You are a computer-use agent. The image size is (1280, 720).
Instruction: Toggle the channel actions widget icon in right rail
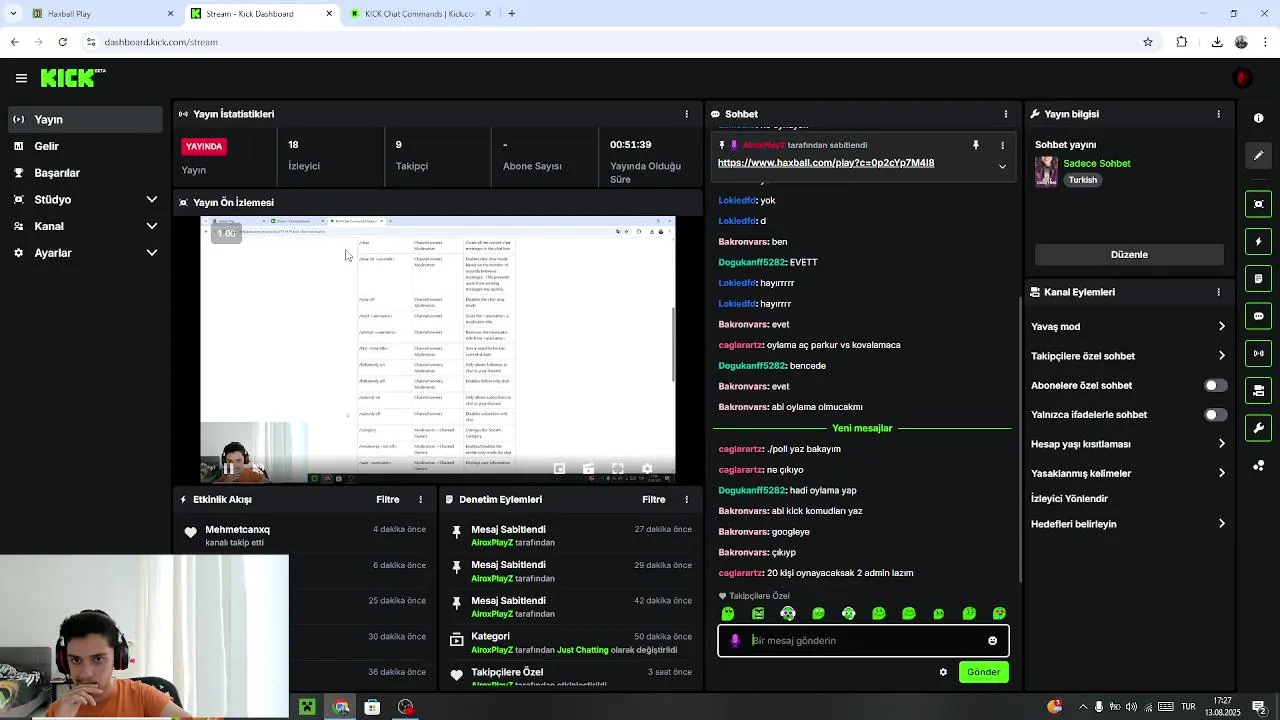pos(1258,390)
